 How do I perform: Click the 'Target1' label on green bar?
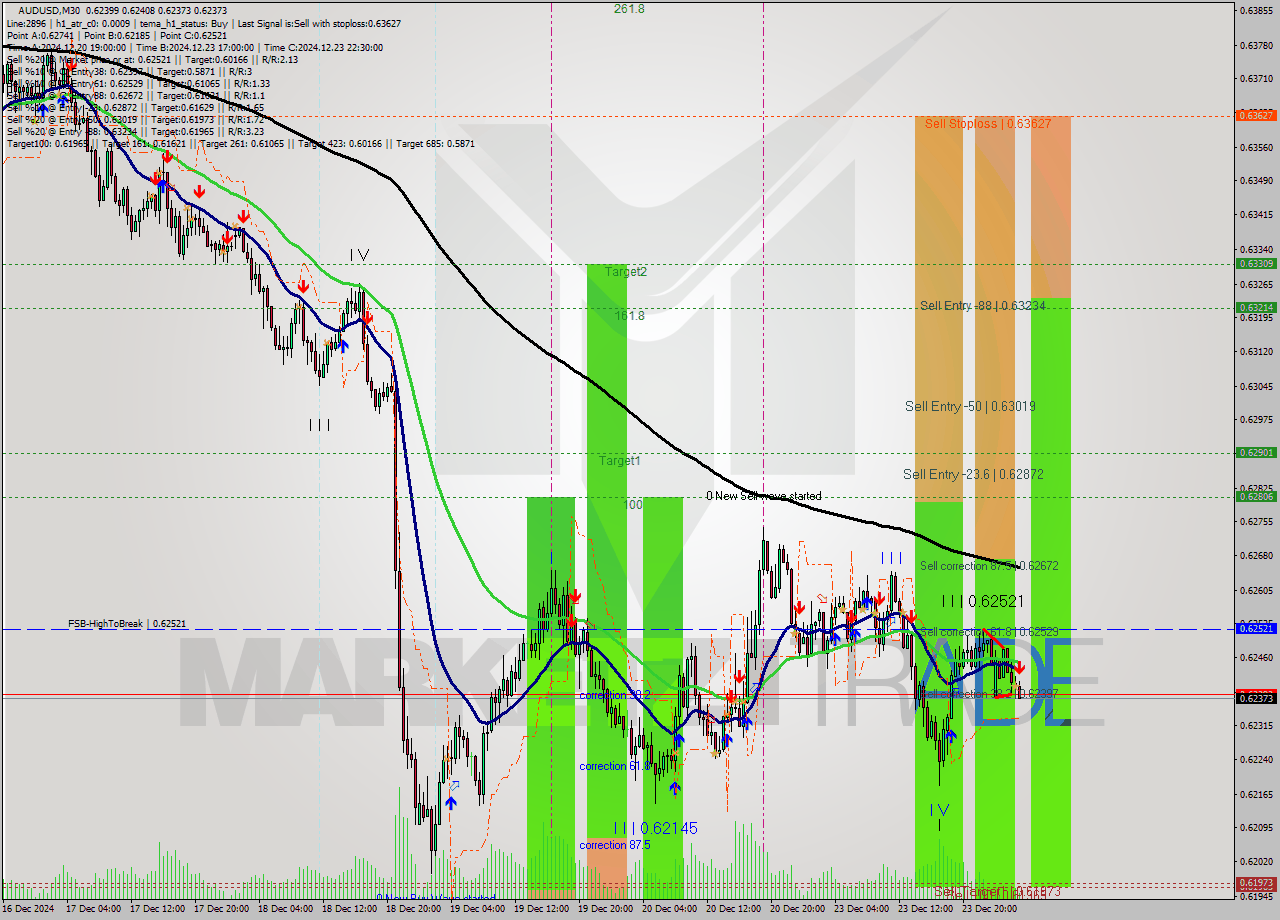coord(619,461)
